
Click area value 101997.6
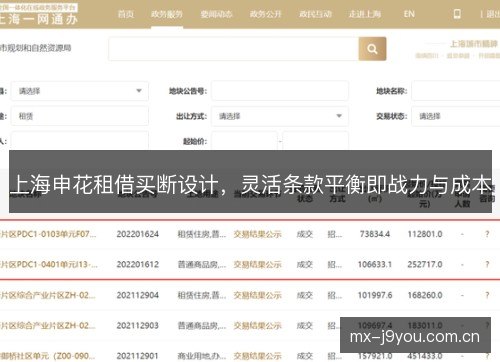375,295
